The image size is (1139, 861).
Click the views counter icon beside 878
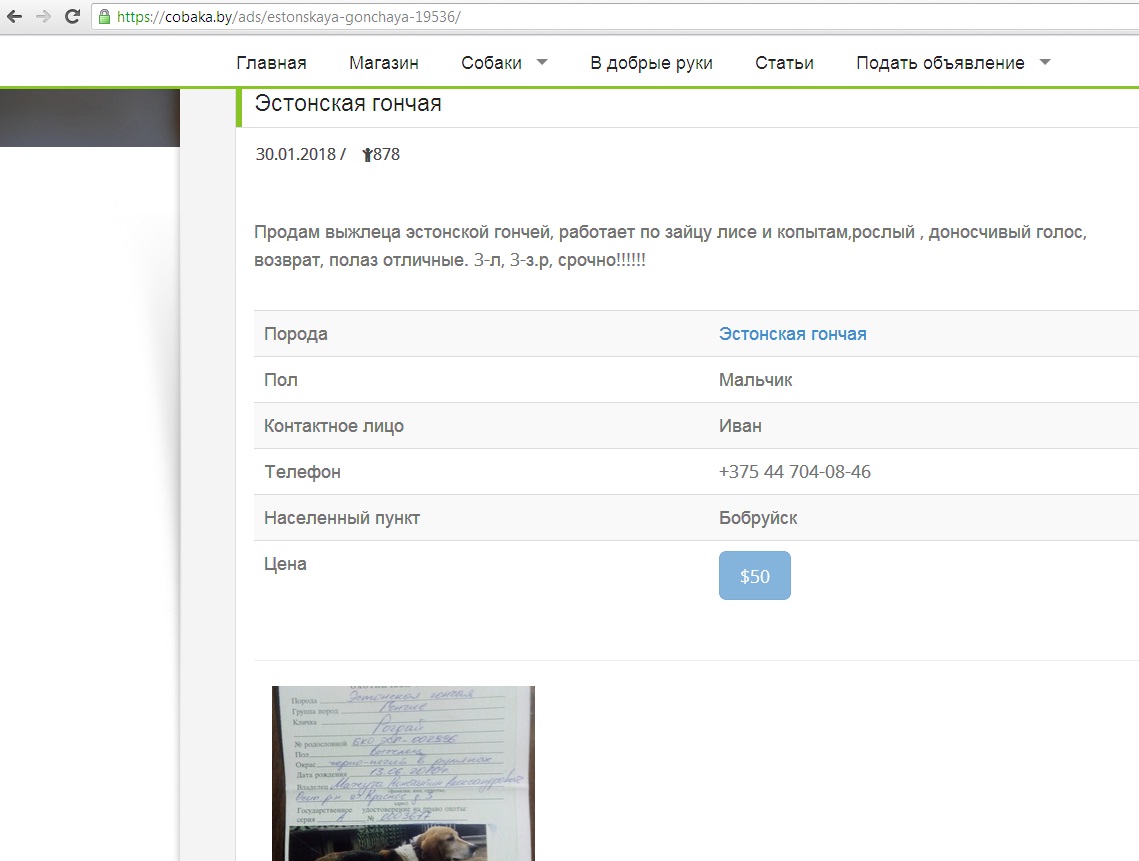(367, 155)
